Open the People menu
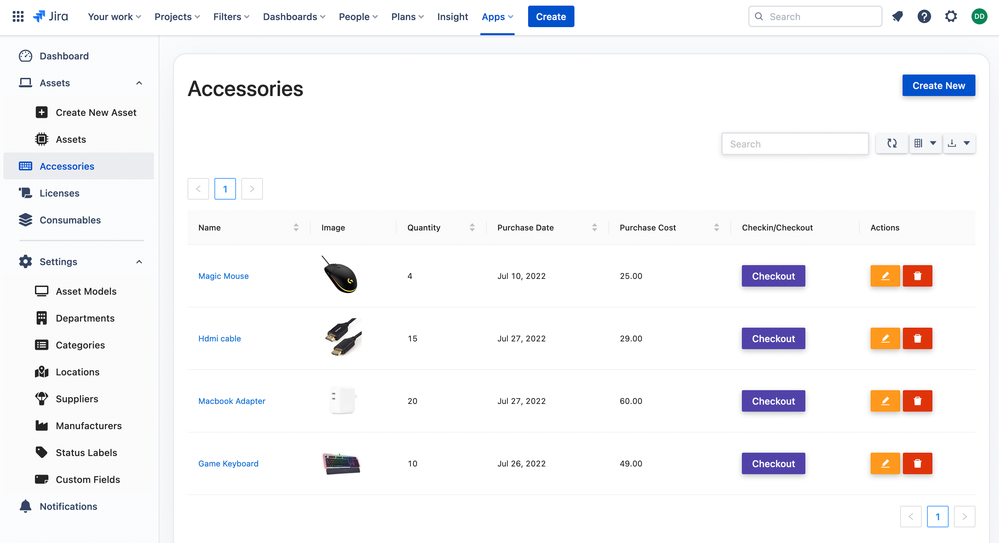The image size is (999, 543). (358, 17)
